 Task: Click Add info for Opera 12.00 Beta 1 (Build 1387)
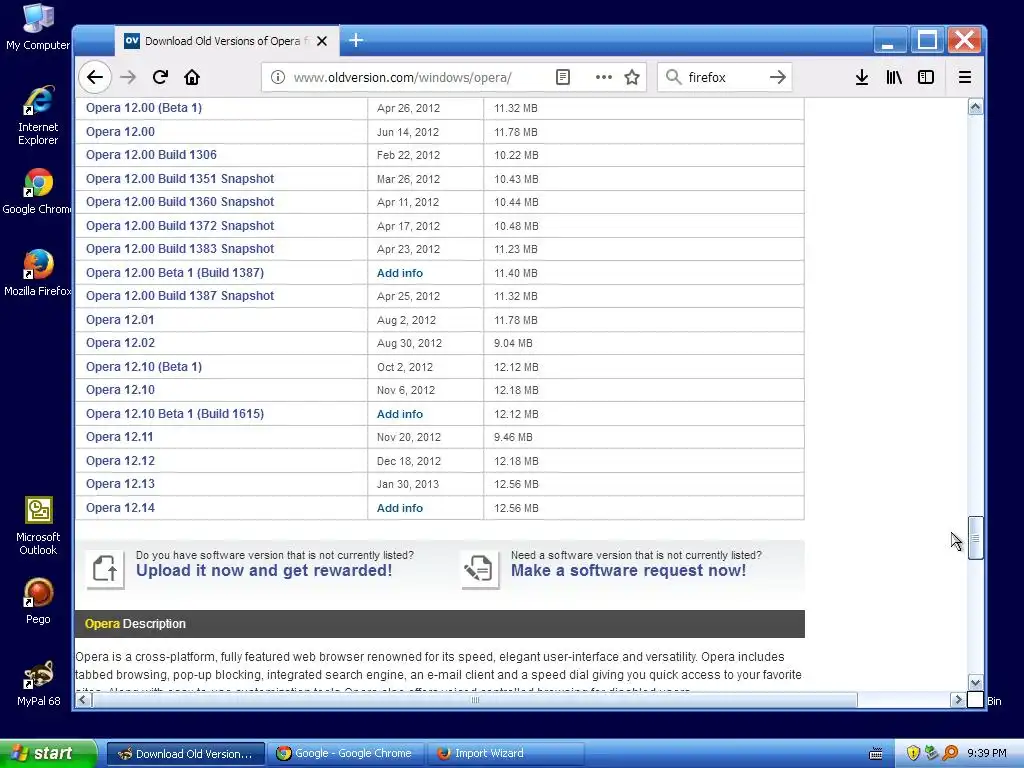point(400,272)
